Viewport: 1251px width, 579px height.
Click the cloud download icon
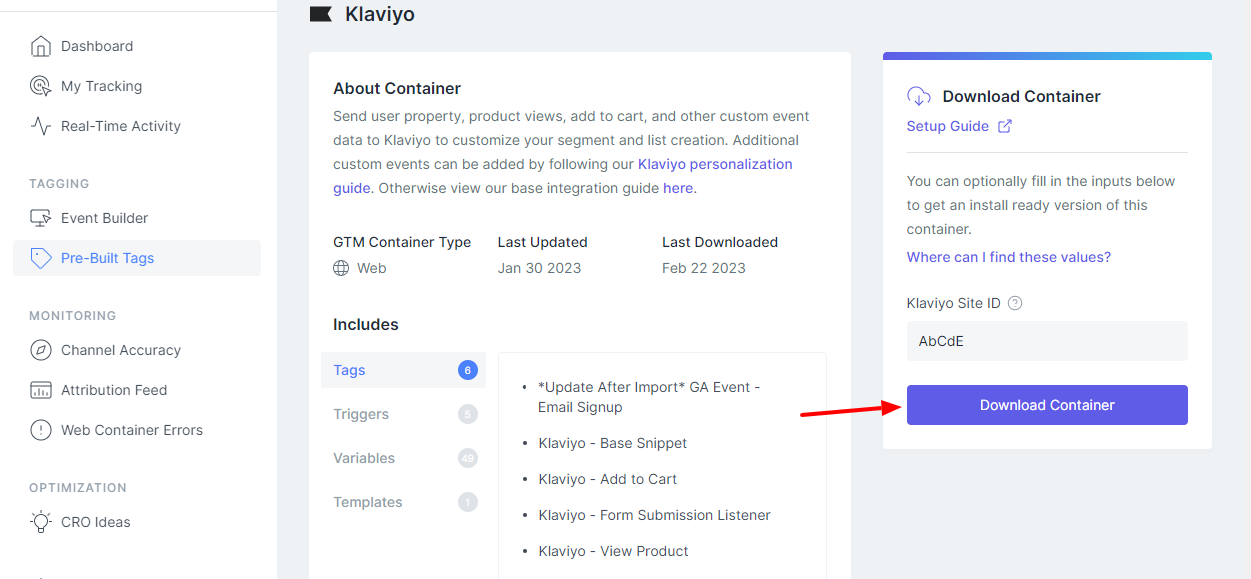click(x=919, y=96)
